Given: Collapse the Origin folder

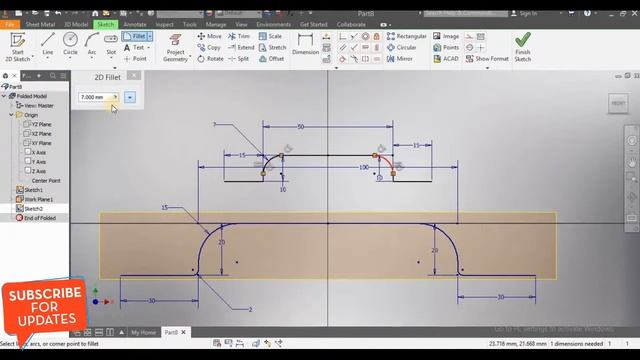Looking at the screenshot, I should coord(11,115).
